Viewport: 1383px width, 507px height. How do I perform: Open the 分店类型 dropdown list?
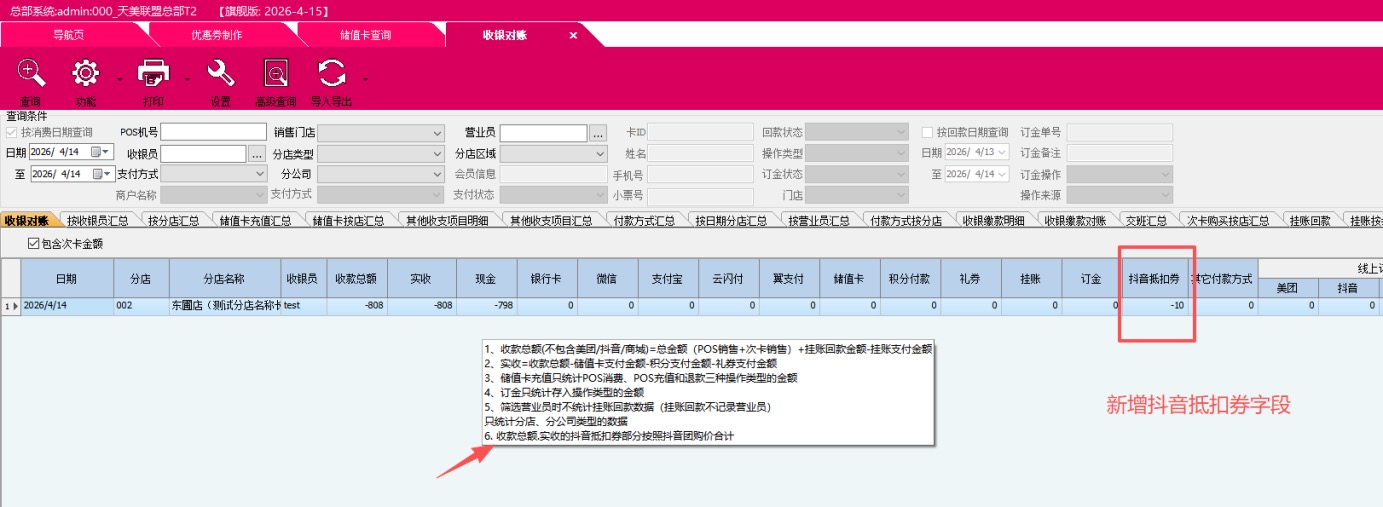[x=437, y=154]
